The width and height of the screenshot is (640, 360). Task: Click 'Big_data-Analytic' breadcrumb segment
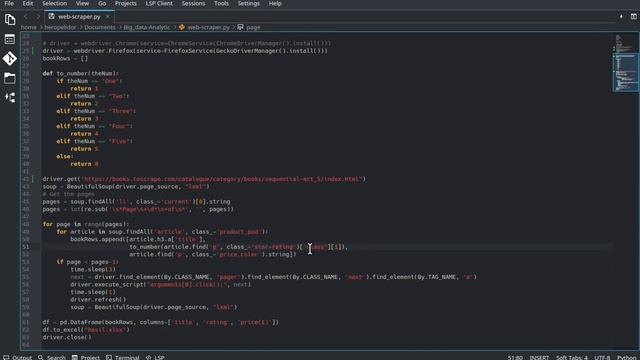147,27
